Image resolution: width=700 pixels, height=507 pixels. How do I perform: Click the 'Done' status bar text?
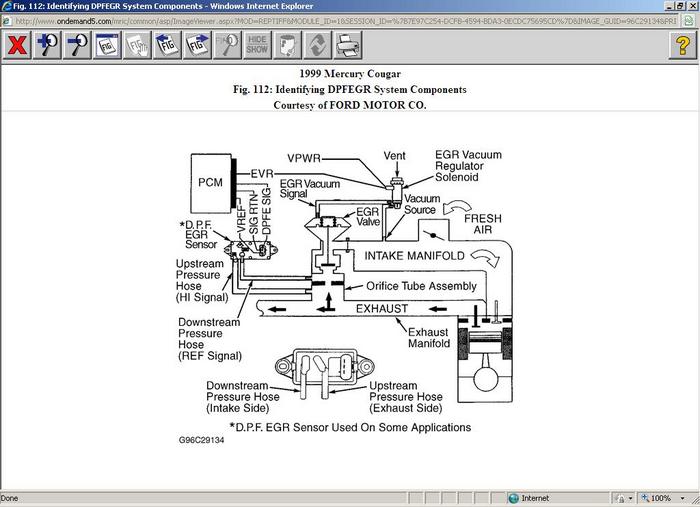(x=9, y=498)
